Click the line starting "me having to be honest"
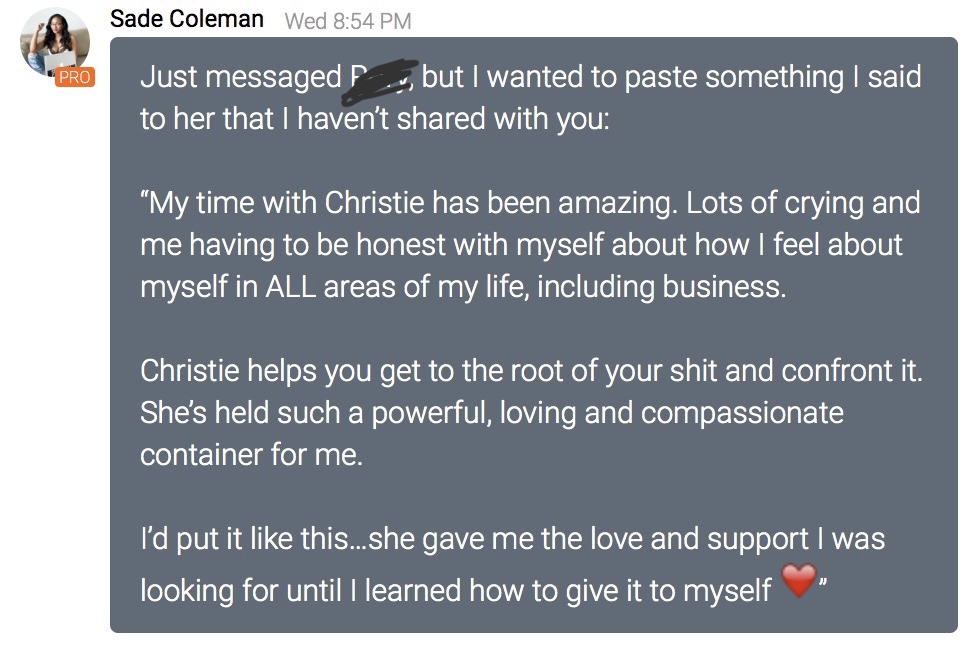 click(300, 245)
